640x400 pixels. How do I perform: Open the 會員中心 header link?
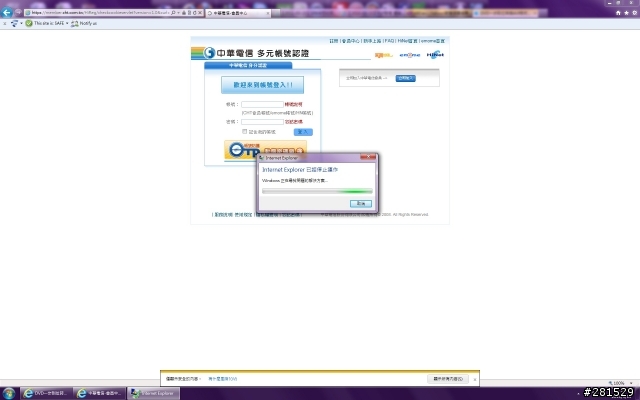(x=351, y=41)
